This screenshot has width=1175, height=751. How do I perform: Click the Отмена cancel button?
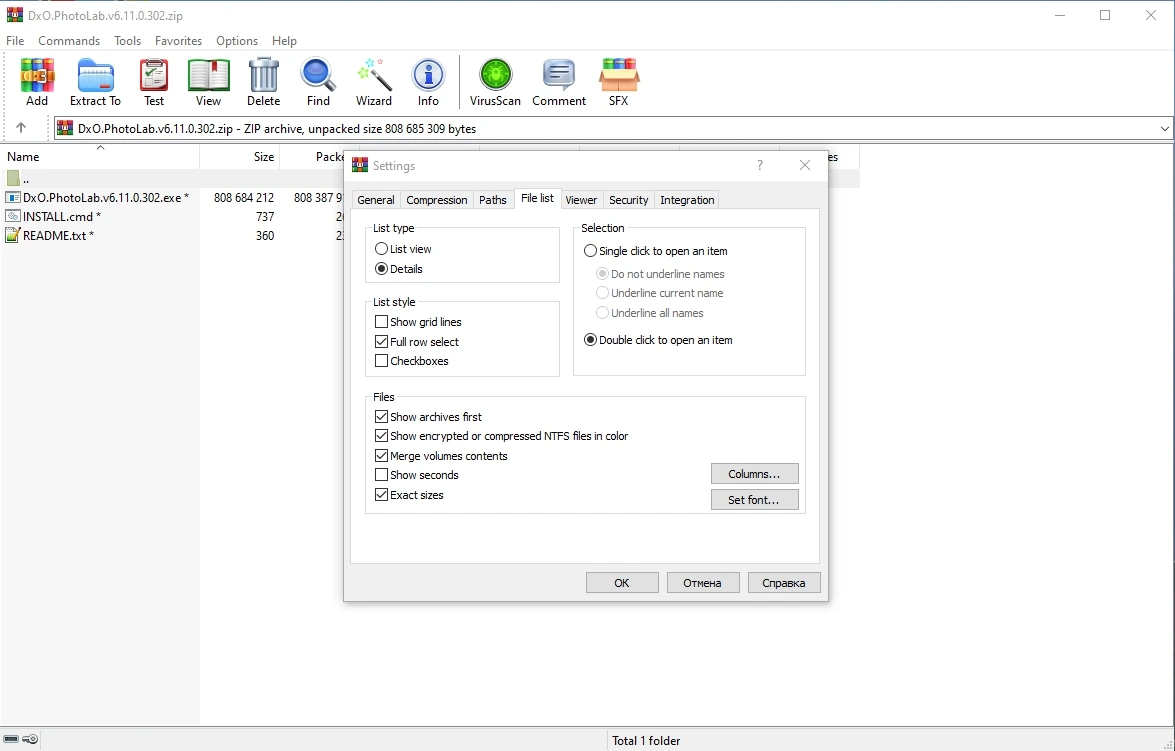(x=702, y=583)
